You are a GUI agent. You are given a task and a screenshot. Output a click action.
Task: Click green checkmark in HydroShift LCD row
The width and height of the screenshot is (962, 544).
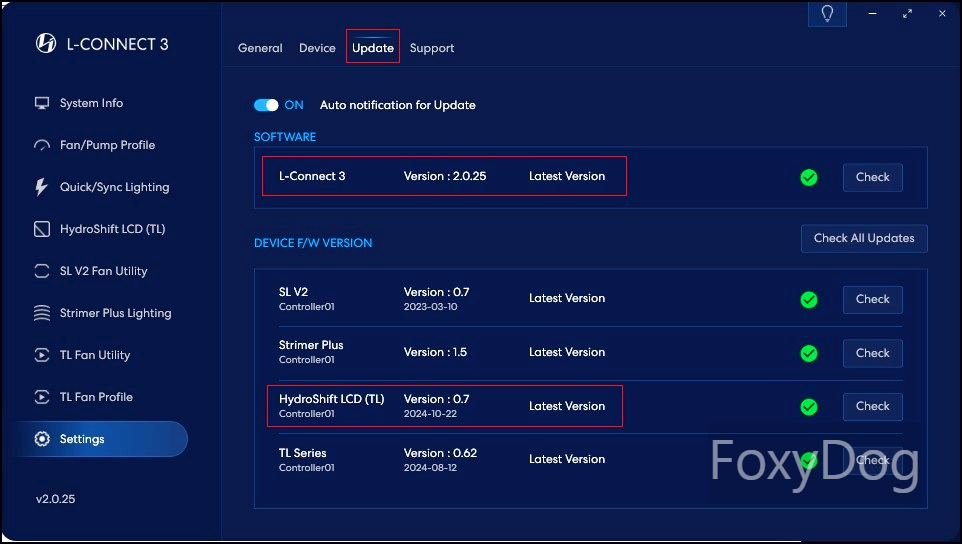point(809,407)
